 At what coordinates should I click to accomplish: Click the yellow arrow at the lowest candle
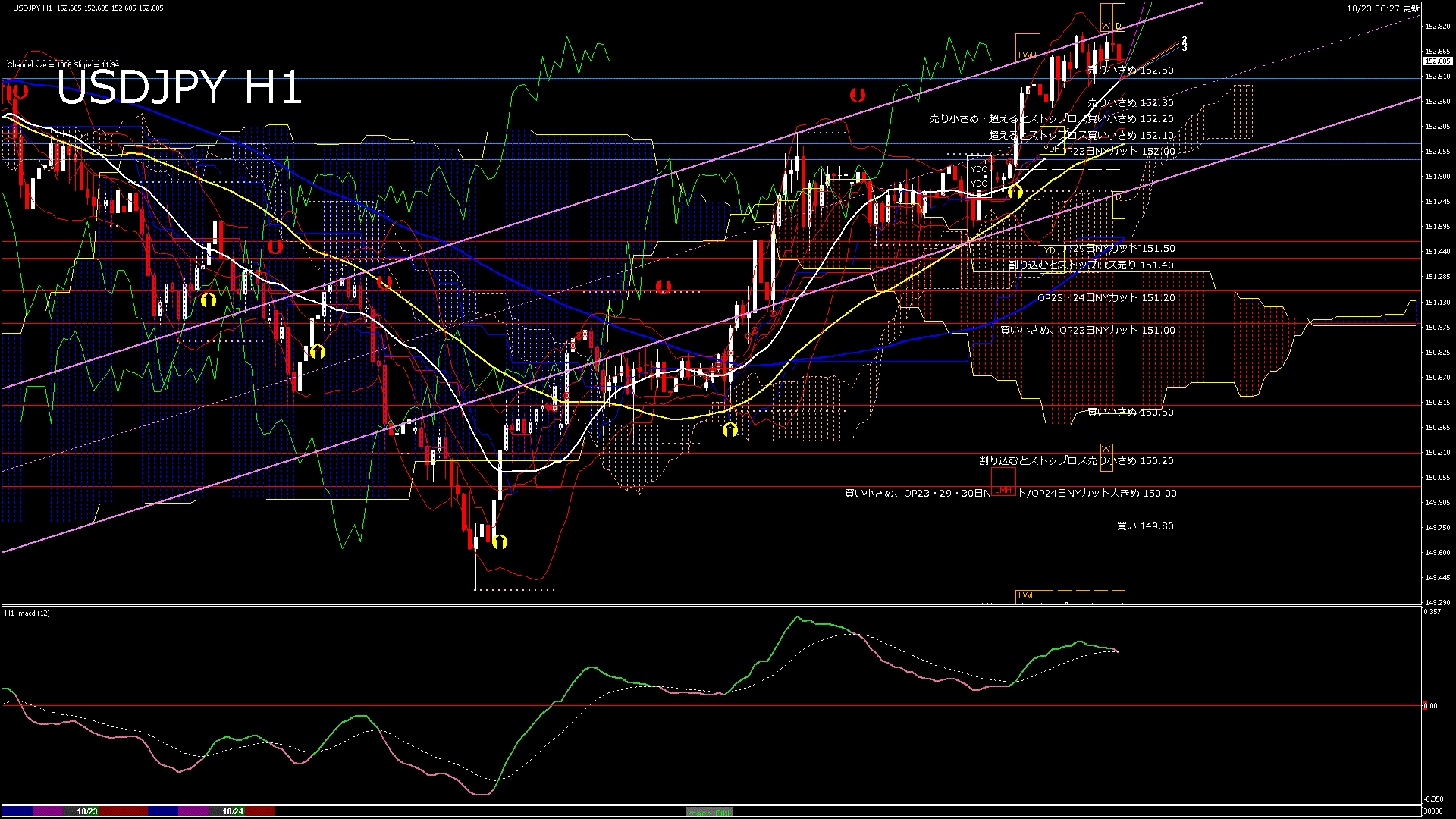coord(499,541)
